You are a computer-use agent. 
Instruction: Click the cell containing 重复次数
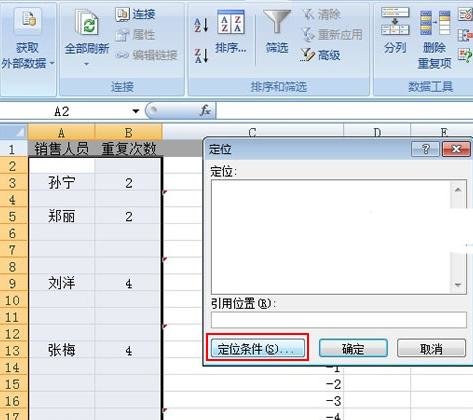[129, 149]
